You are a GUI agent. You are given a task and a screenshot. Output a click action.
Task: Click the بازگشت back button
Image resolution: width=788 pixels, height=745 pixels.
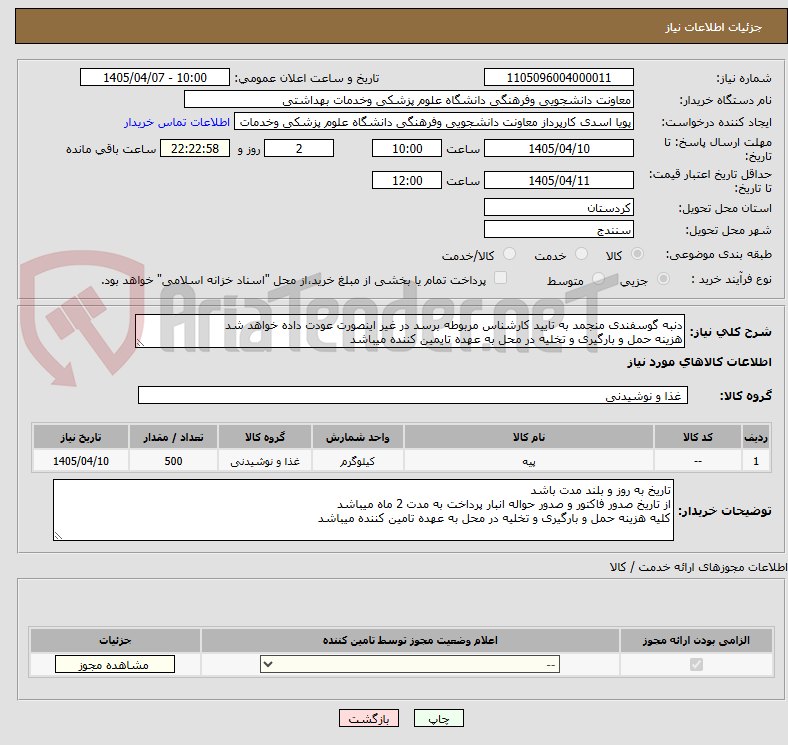point(369,718)
